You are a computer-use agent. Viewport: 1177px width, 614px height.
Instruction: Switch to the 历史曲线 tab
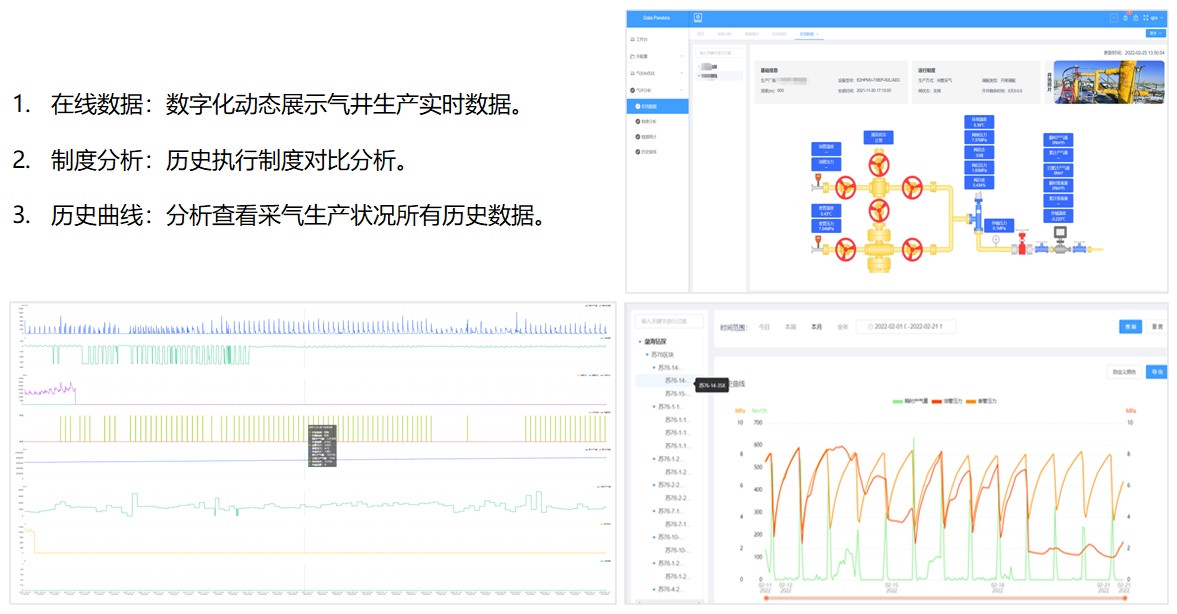[x=780, y=34]
